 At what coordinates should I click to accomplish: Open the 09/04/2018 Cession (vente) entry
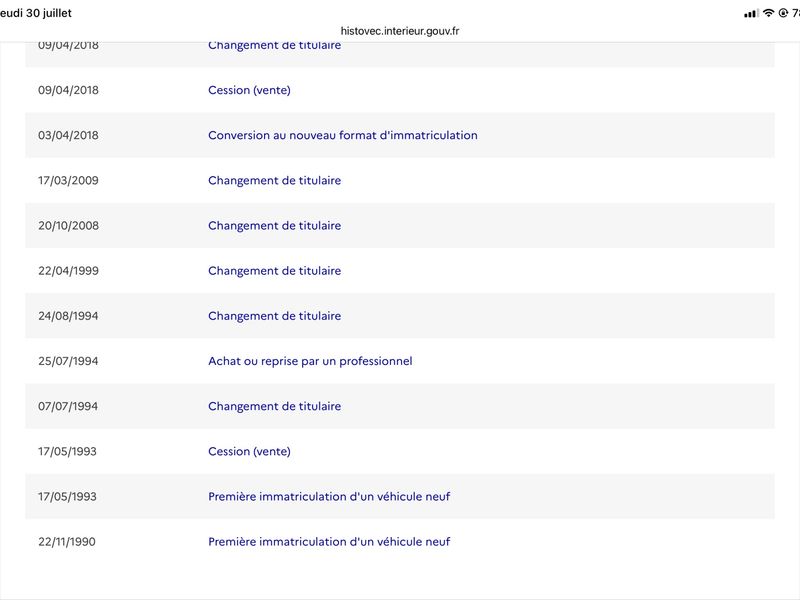tap(249, 90)
